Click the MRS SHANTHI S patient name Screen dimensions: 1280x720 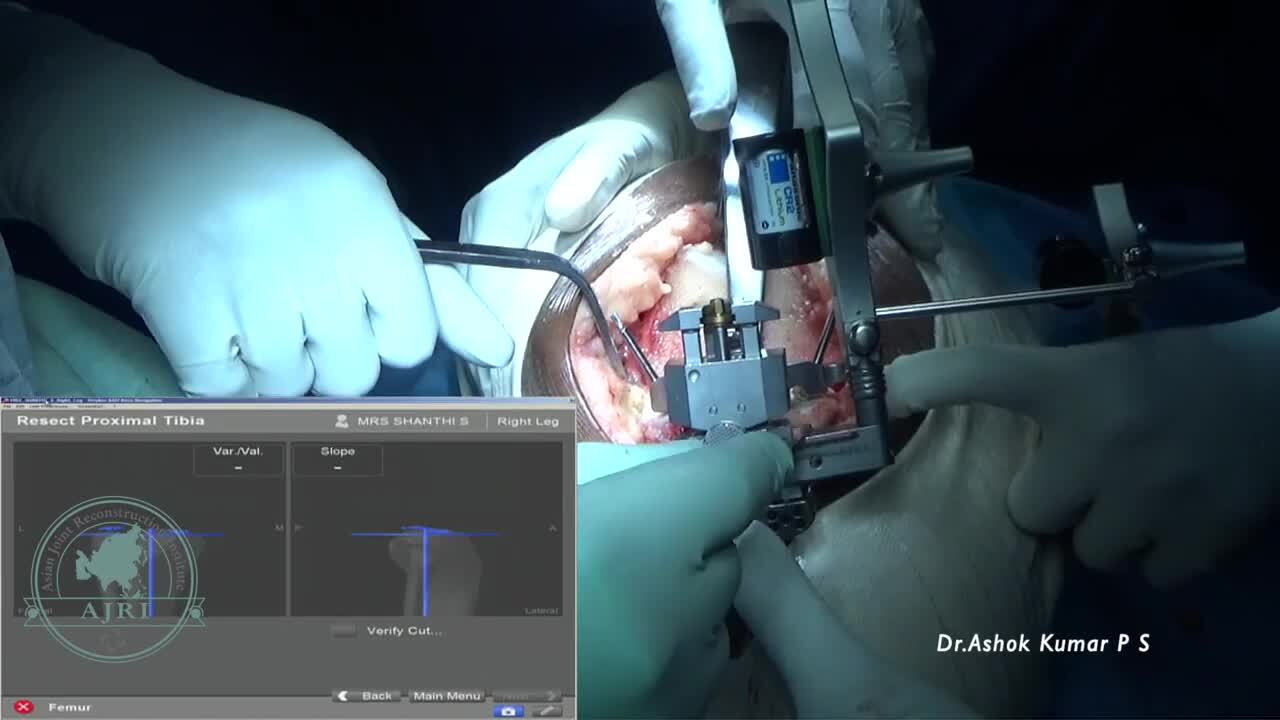(x=412, y=421)
